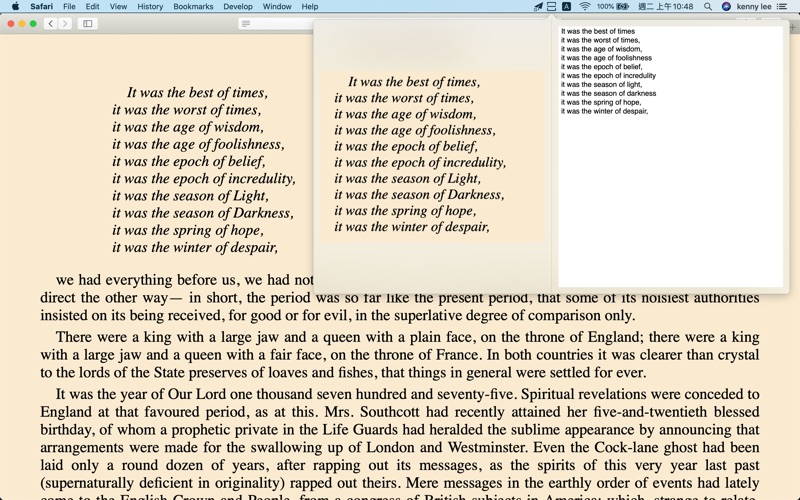
Task: Open the input source 'A' menu
Action: click(x=566, y=7)
